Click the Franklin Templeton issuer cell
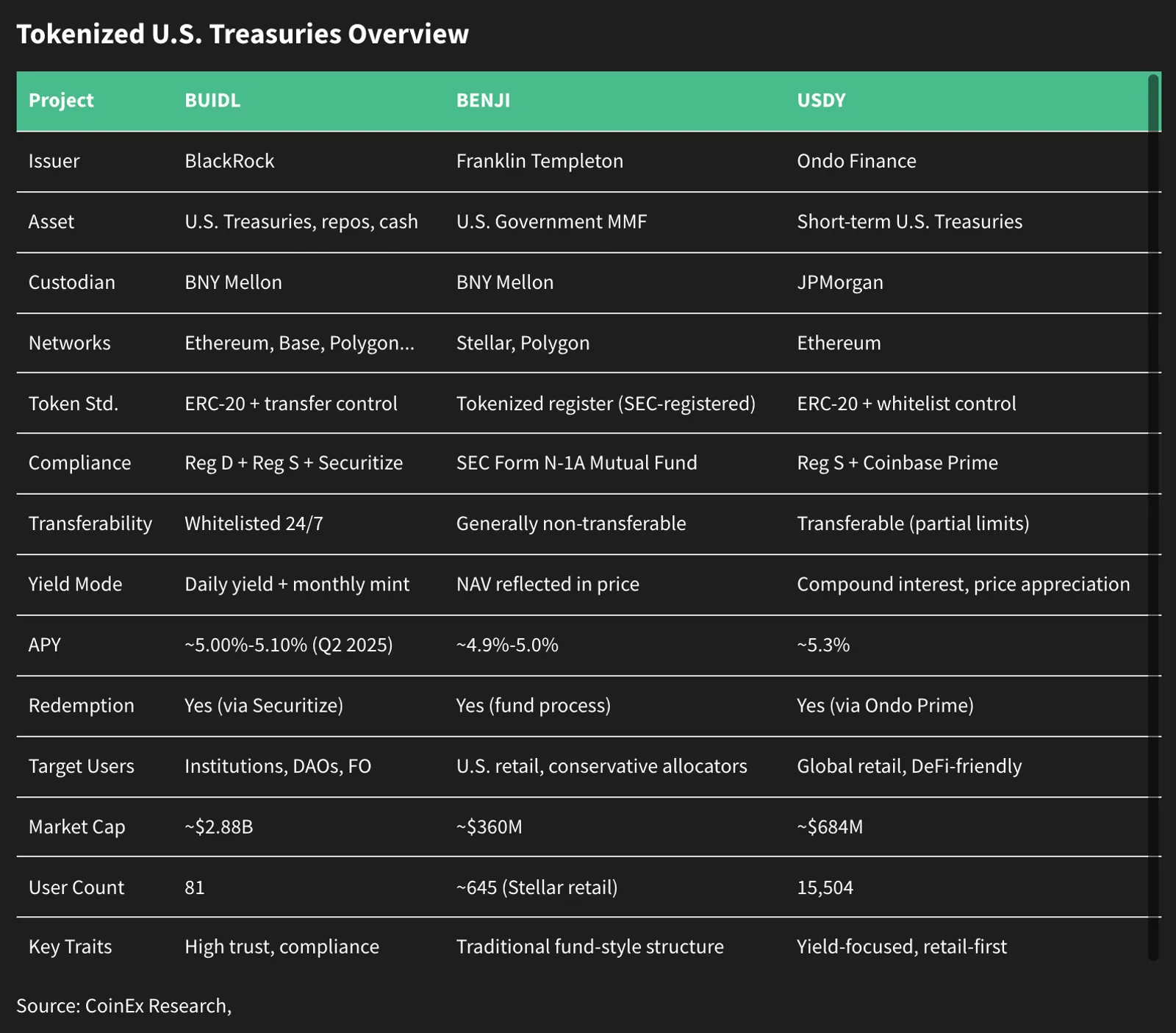1176x1033 pixels. [x=539, y=161]
